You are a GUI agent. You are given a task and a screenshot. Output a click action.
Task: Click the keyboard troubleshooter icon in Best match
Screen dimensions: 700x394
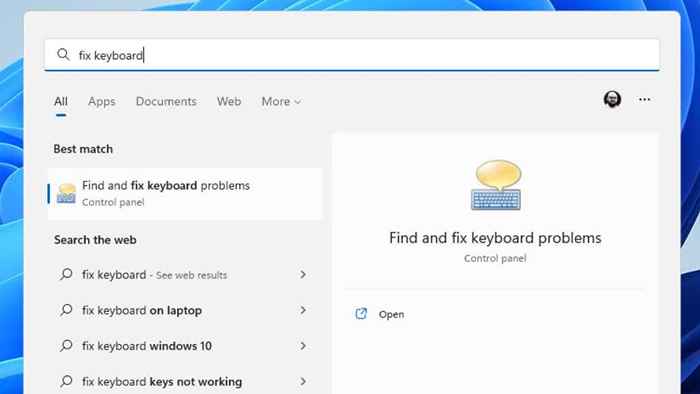(67, 194)
